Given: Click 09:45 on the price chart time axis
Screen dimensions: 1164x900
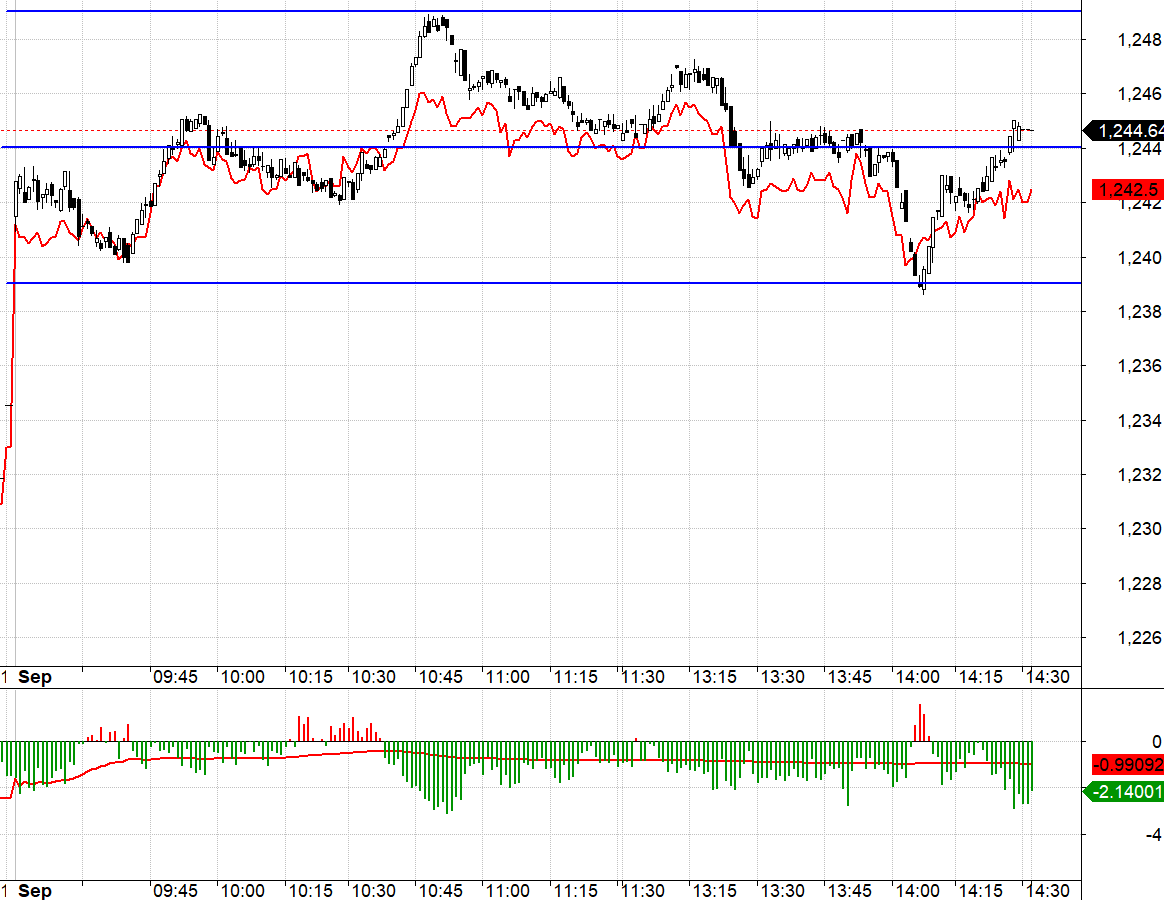Looking at the screenshot, I should click(x=174, y=677).
